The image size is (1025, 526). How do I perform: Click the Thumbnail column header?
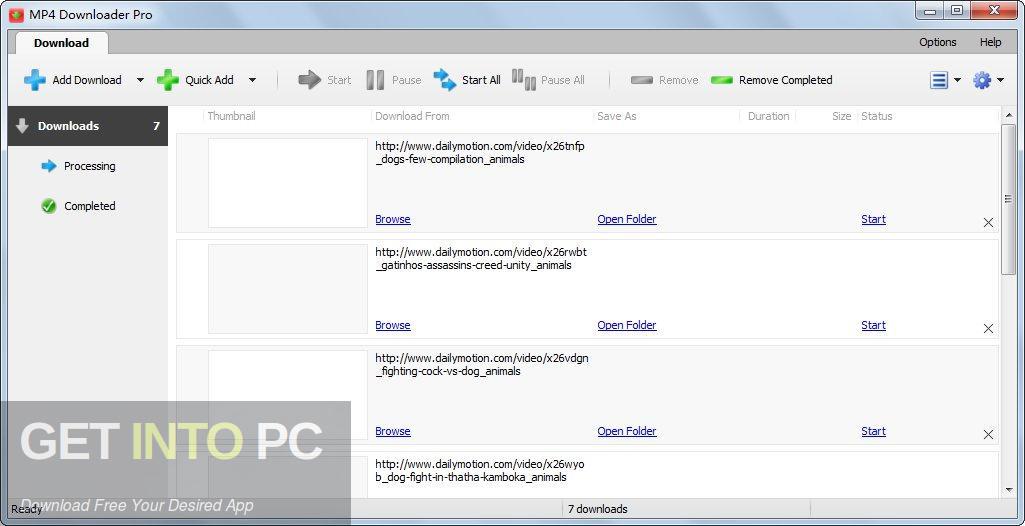[231, 116]
